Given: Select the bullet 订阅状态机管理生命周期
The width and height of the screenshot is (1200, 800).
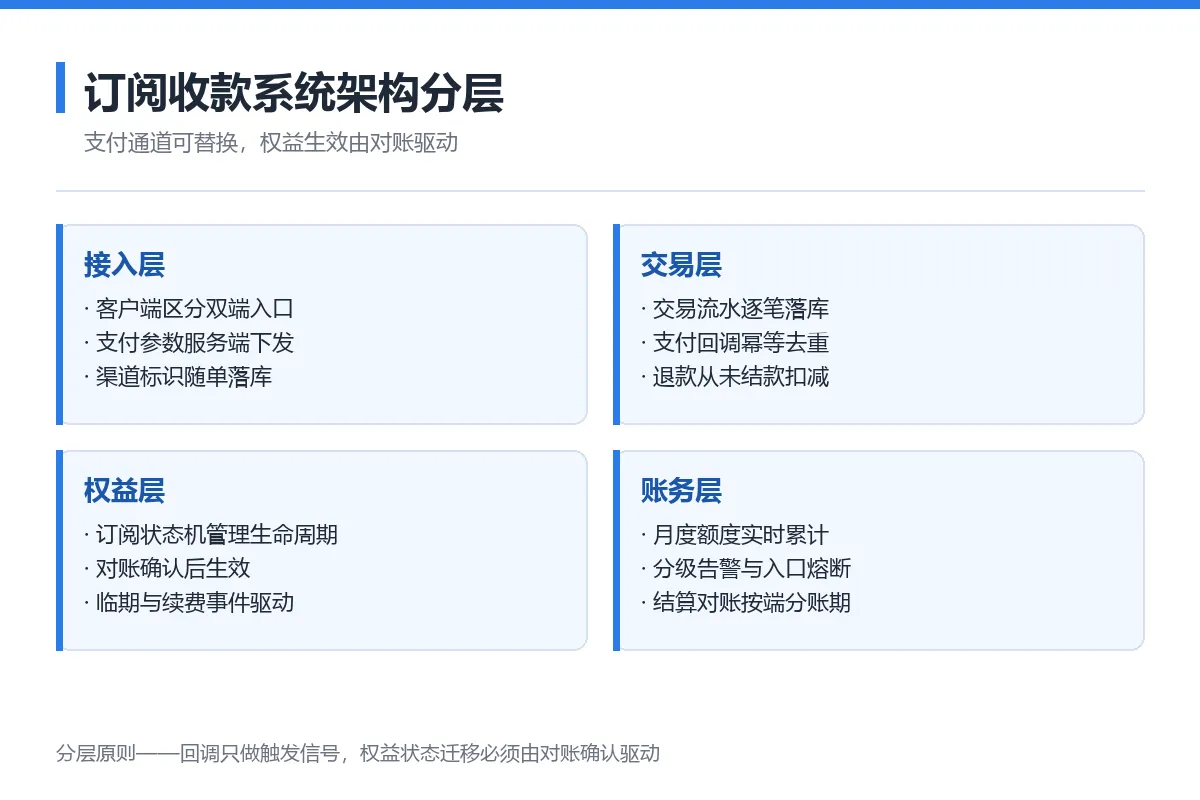Looking at the screenshot, I should pos(211,535).
